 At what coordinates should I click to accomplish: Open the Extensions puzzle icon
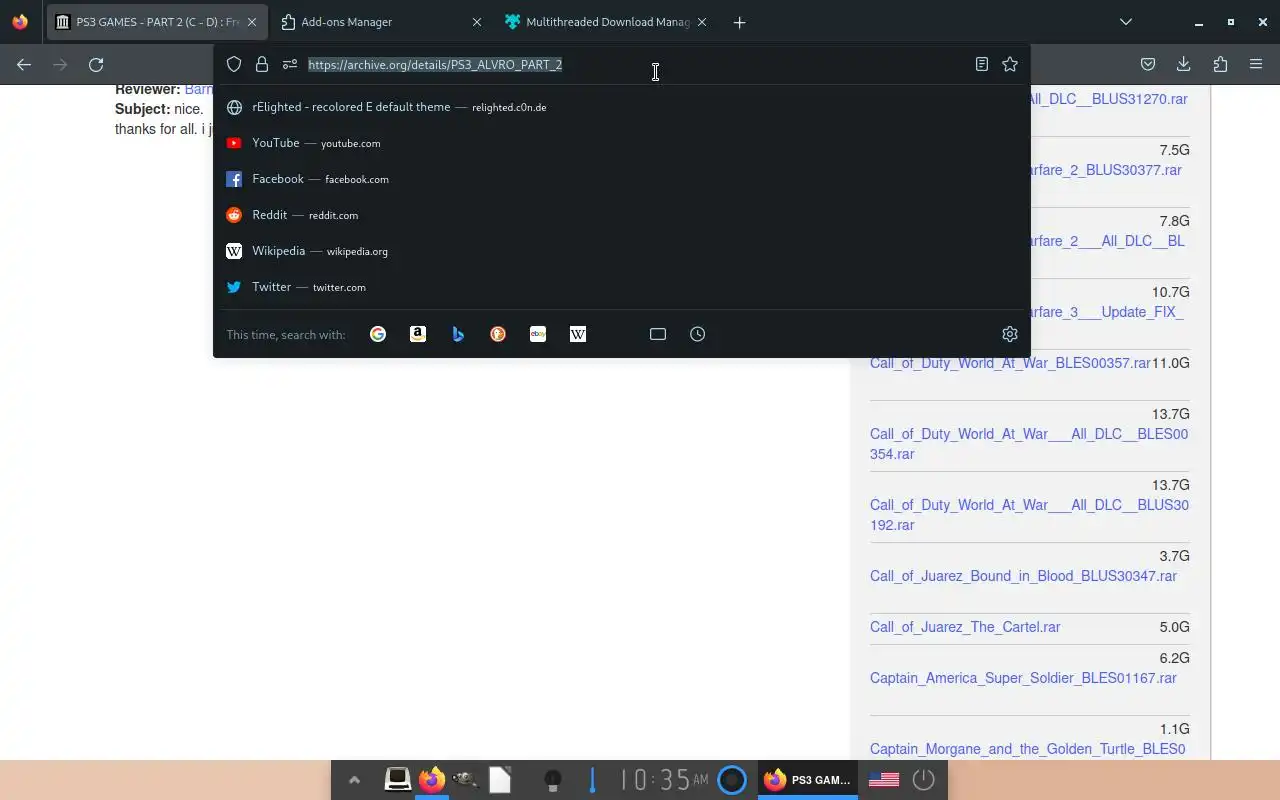tap(1220, 64)
